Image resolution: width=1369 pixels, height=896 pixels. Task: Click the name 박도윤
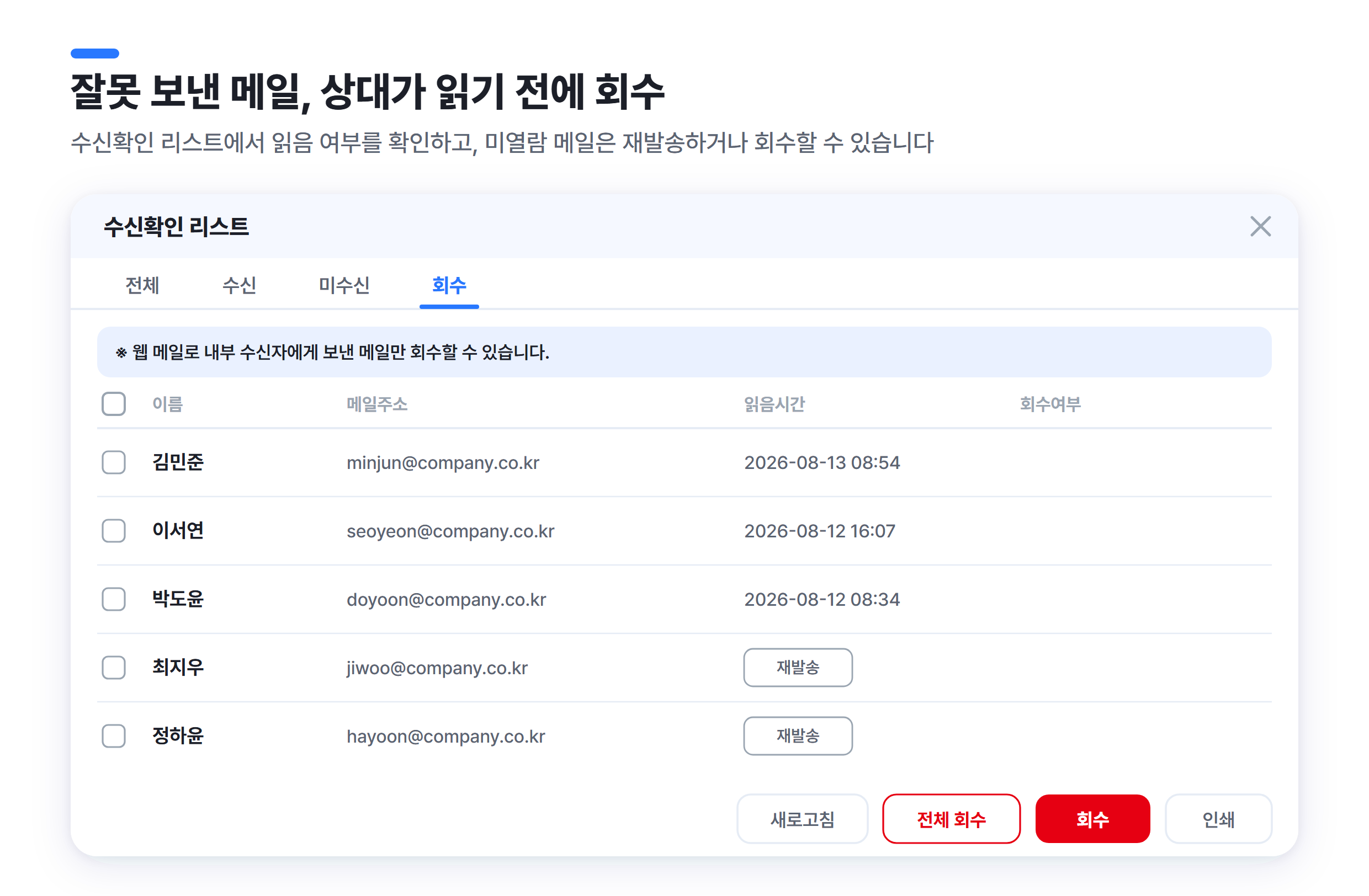(178, 599)
